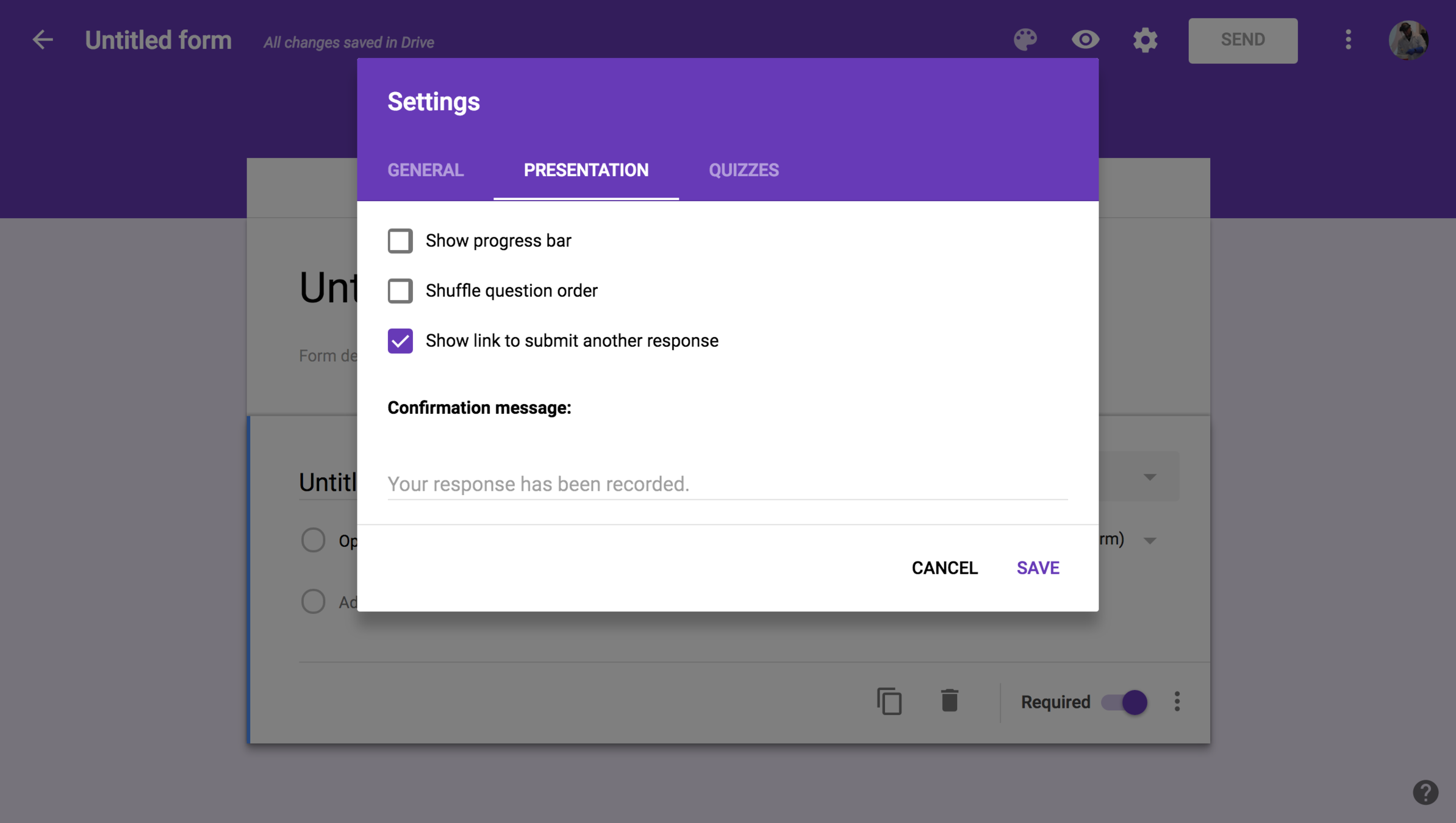Check Shuffle question order
The image size is (1456, 823).
coord(400,291)
